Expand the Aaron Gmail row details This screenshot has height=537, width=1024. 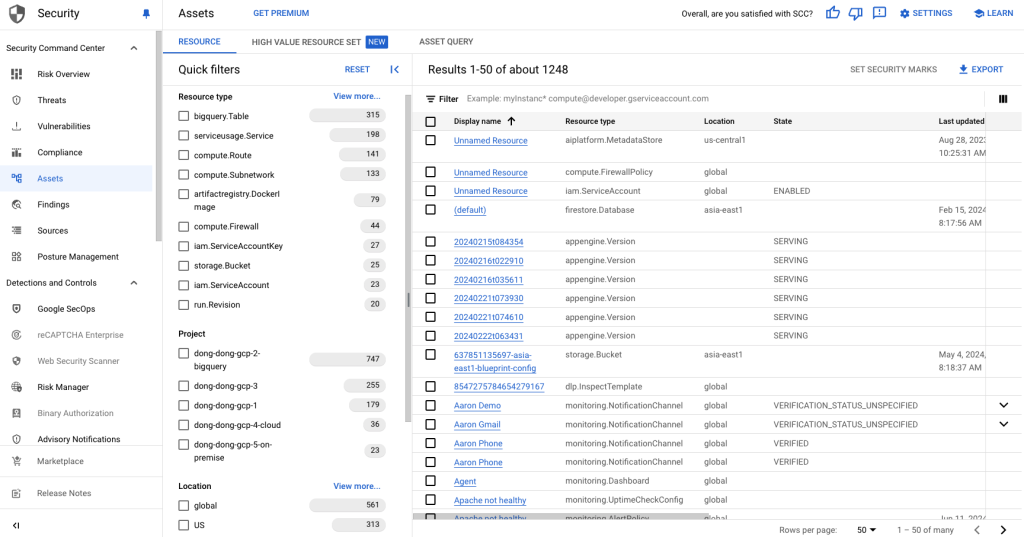point(1004,424)
